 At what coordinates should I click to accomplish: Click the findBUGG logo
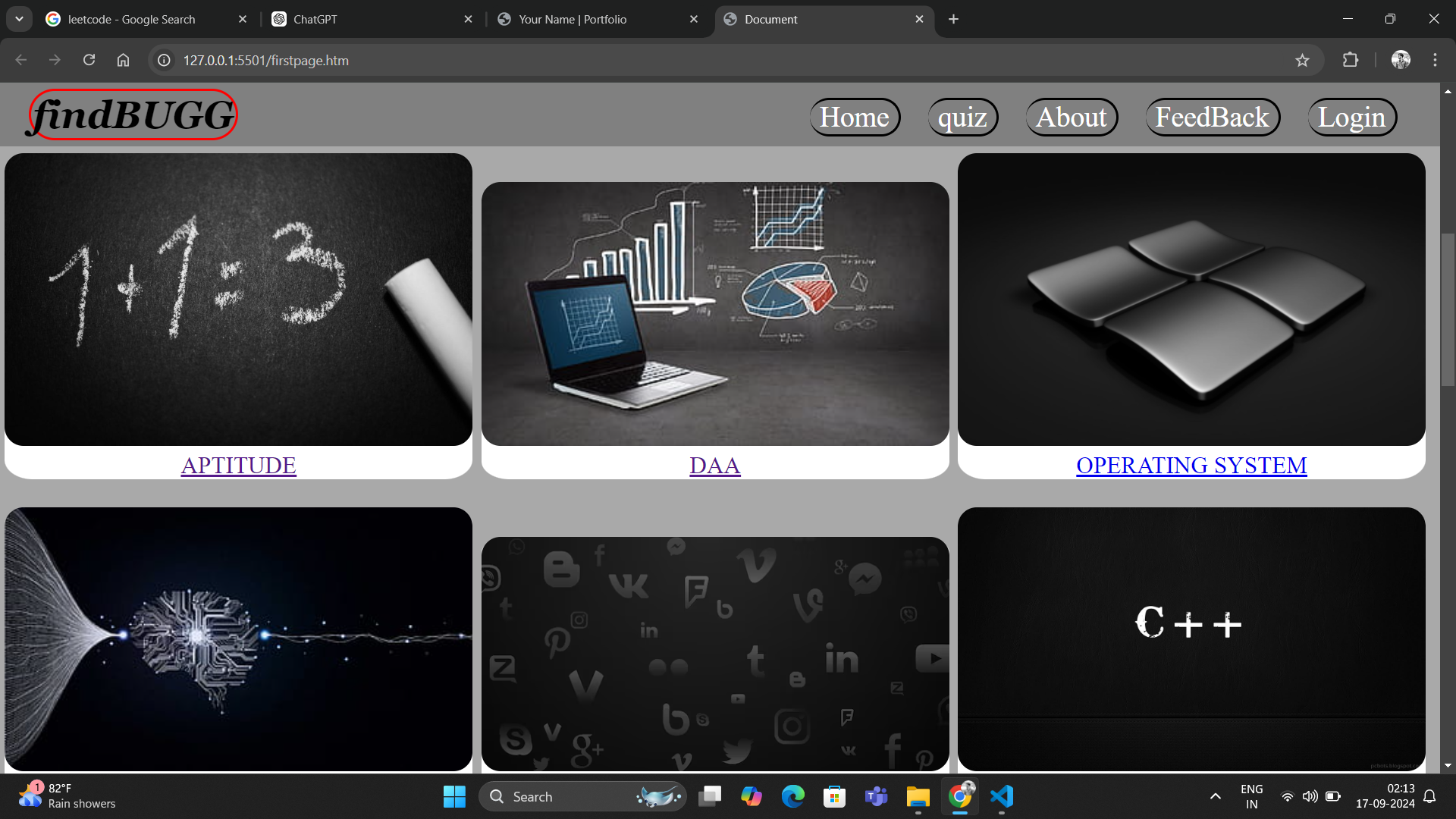[133, 115]
